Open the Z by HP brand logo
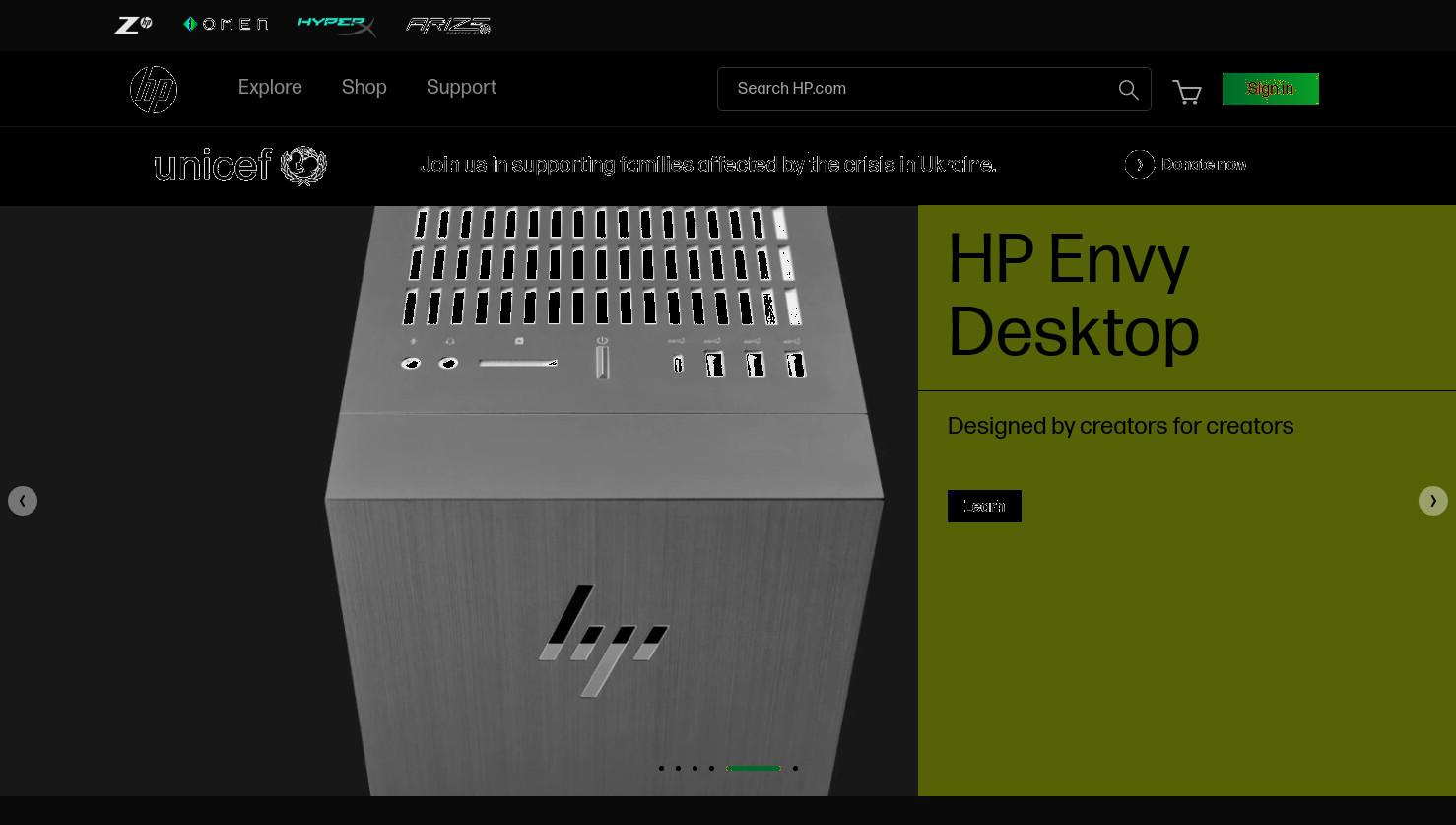The width and height of the screenshot is (1456, 825). pos(133,25)
